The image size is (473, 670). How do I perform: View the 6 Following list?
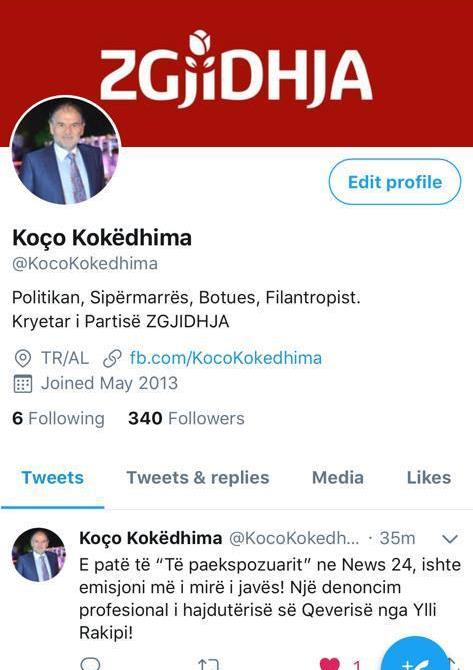[x=59, y=418]
